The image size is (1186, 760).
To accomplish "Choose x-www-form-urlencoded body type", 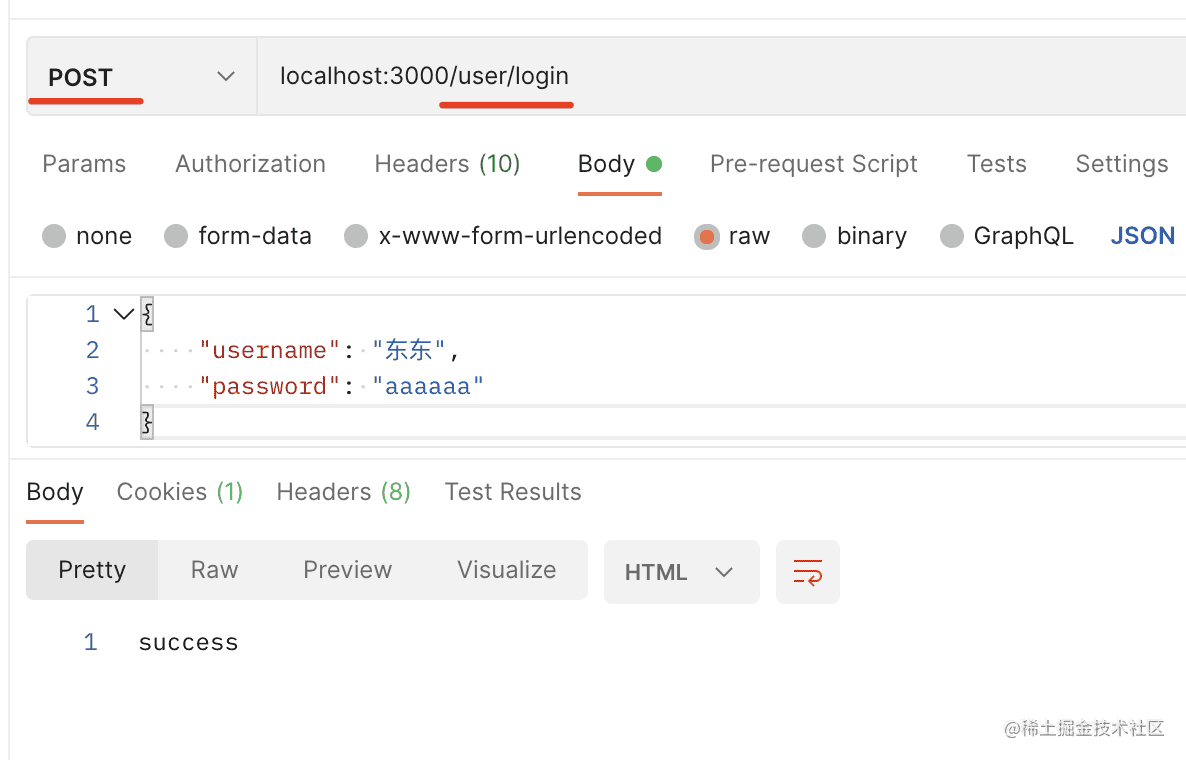I will [x=356, y=237].
